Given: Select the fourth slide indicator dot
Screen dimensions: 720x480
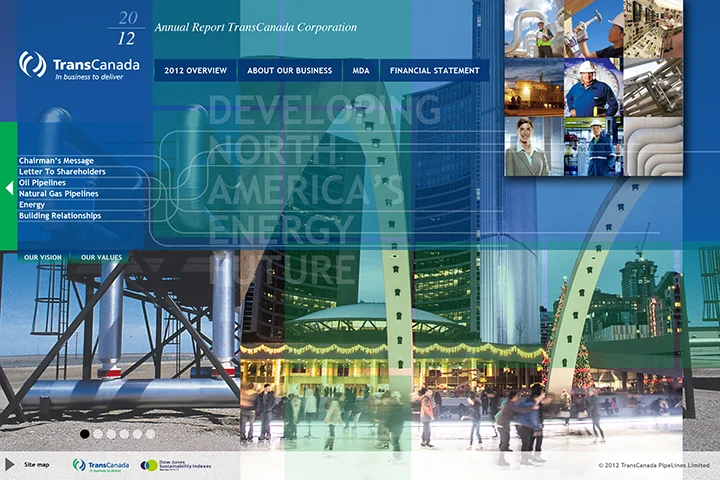Looking at the screenshot, I should pos(124,434).
